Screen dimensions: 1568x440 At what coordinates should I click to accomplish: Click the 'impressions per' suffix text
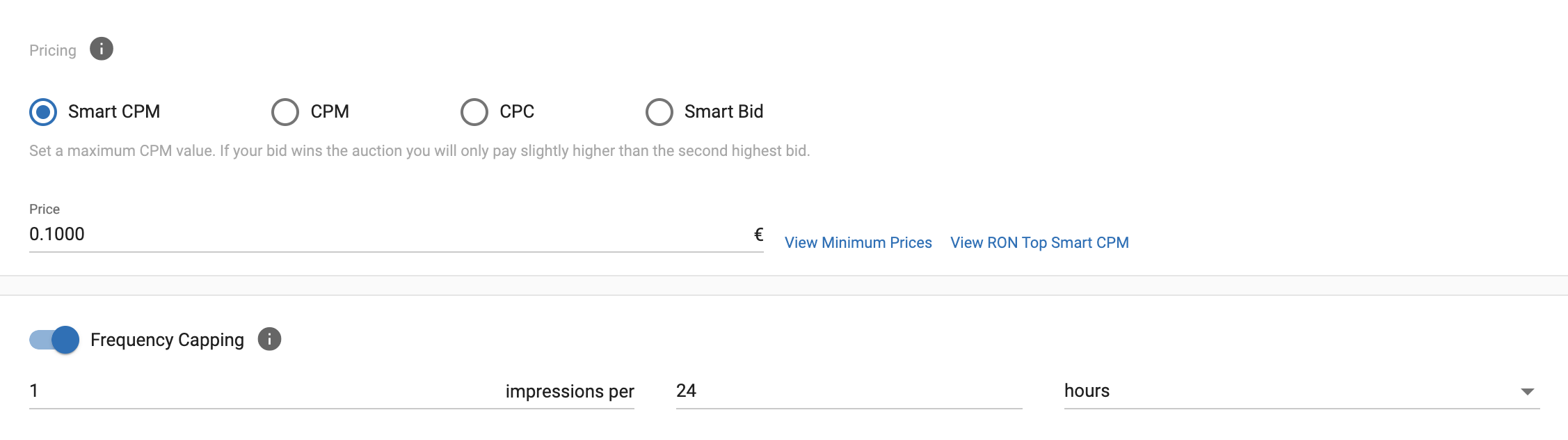click(x=570, y=391)
